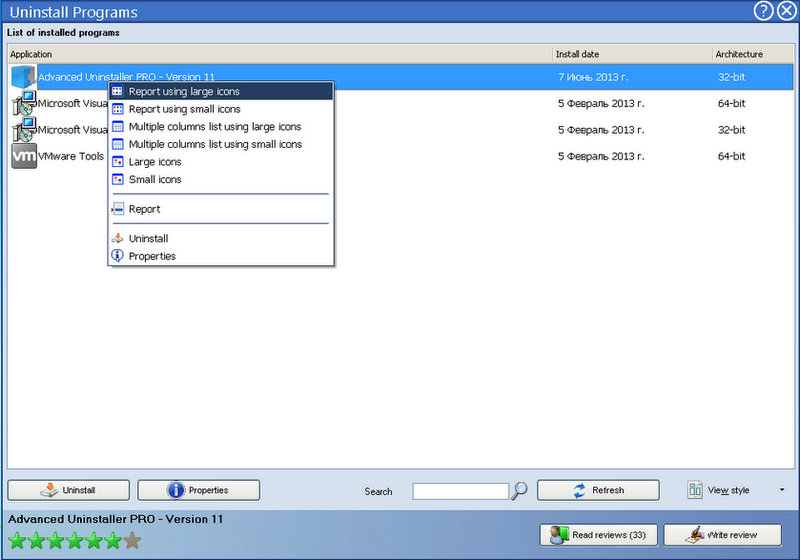This screenshot has height=560, width=800.
Task: Click icon next to 'Multiple columns list using small icons'
Action: click(118, 144)
